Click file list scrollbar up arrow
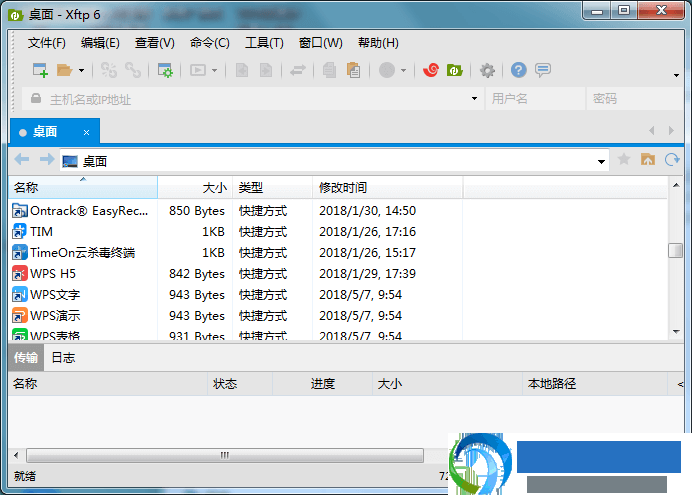This screenshot has width=692, height=495. [676, 185]
